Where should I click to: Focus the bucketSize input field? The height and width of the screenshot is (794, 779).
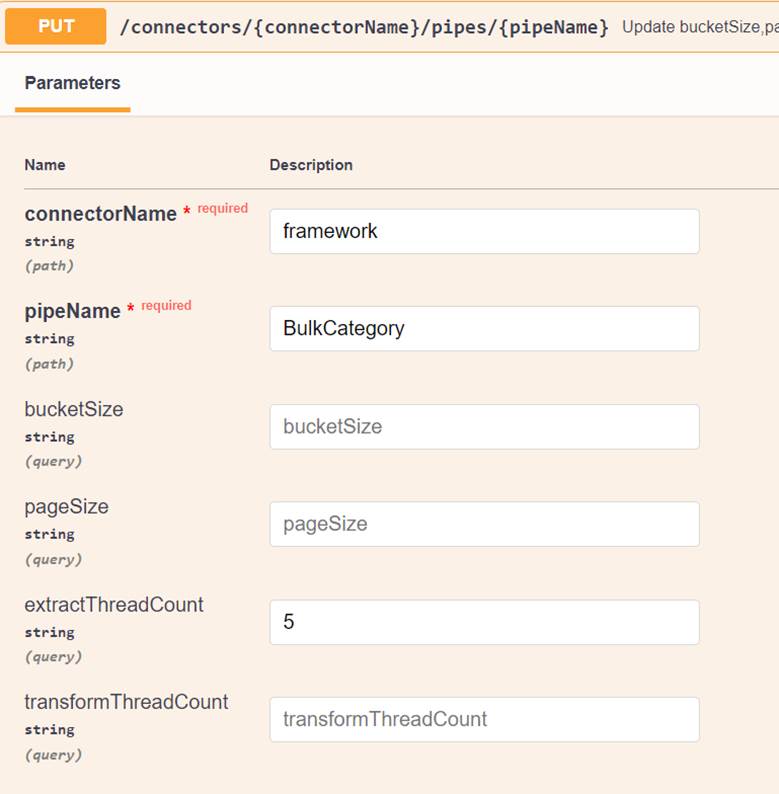(x=485, y=427)
